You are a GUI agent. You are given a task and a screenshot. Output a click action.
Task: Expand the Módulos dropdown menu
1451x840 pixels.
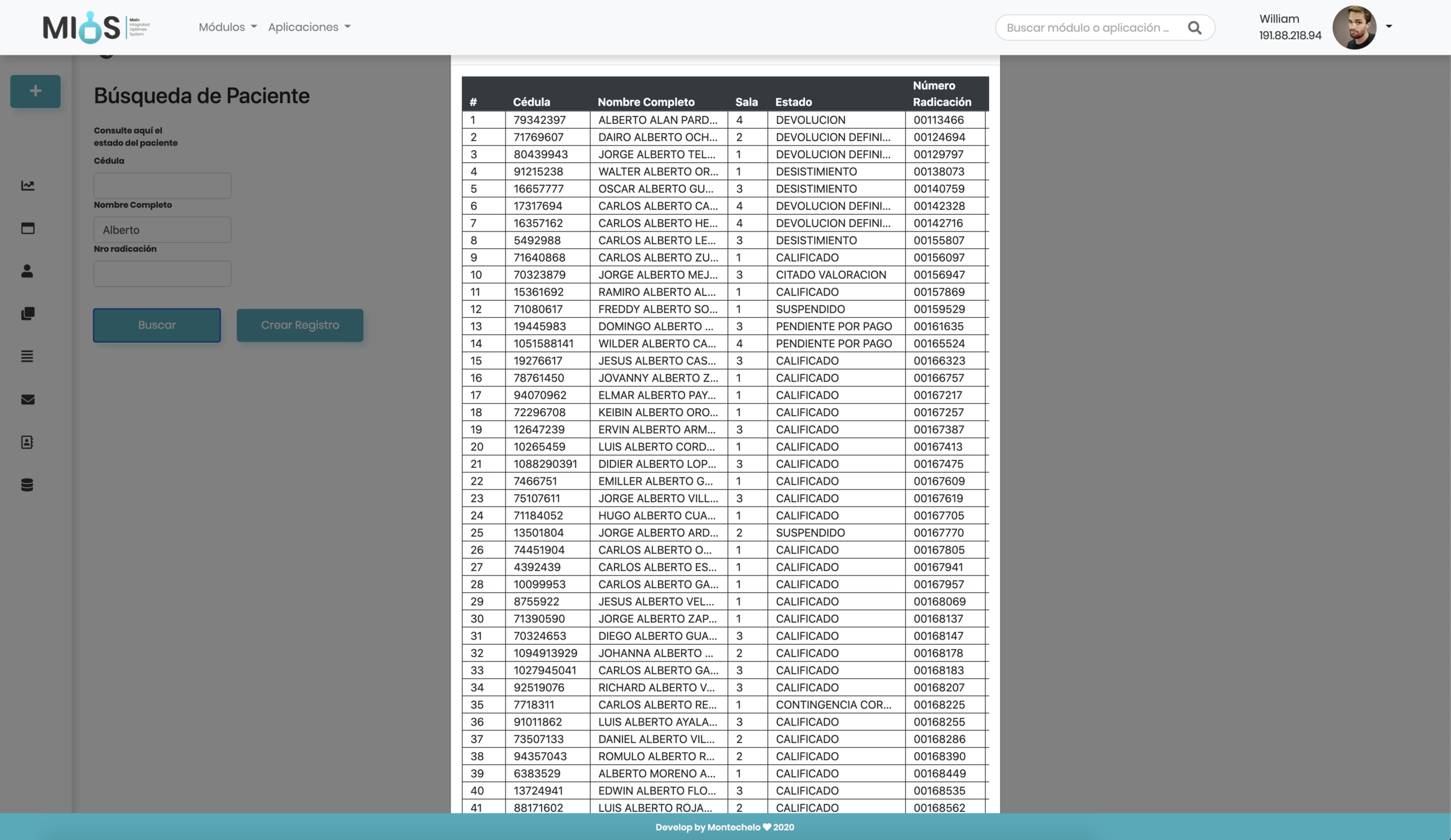pos(227,27)
